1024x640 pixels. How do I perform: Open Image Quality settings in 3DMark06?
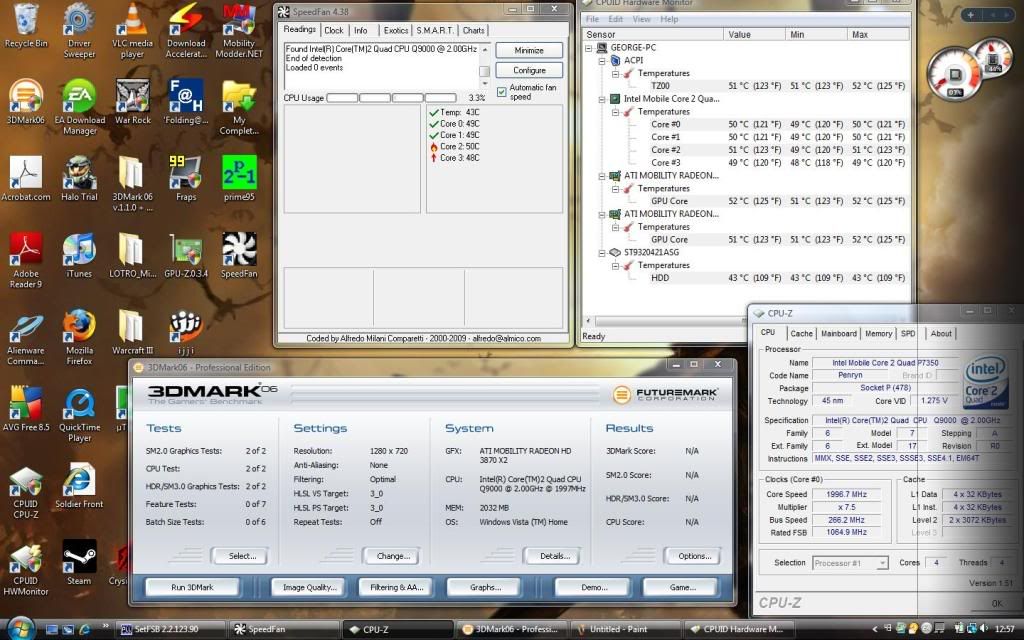pos(310,587)
